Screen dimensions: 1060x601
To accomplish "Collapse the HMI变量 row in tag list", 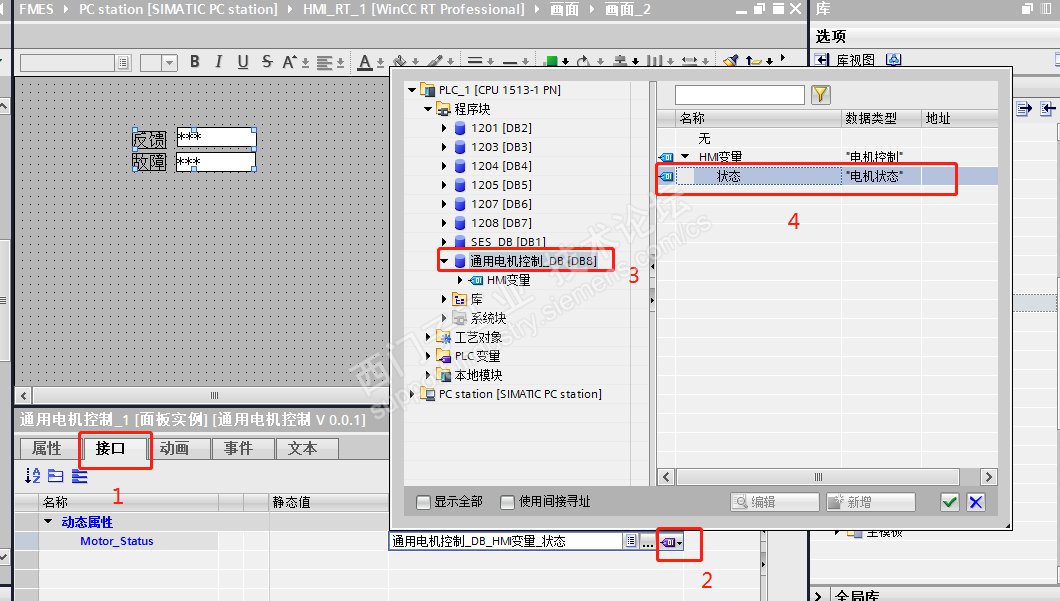I will tap(685, 157).
